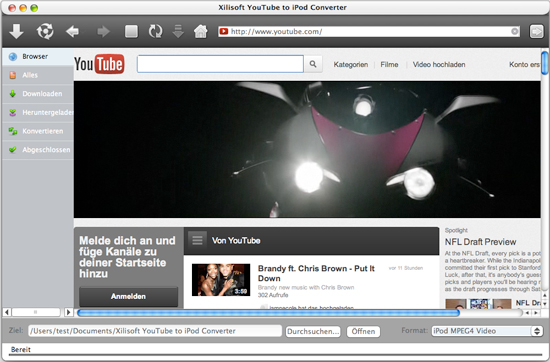This screenshot has height=362, width=550.
Task: Click the Brandy ft. Chris Brown thumbnail
Action: [221, 280]
